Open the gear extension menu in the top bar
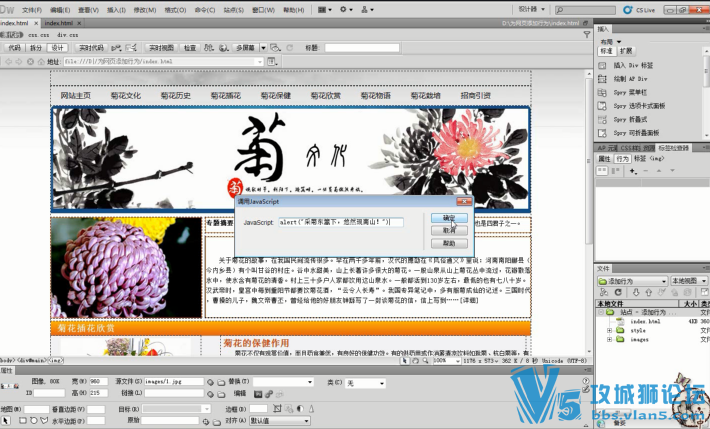Image resolution: width=710 pixels, height=429 pixels. tap(344, 9)
